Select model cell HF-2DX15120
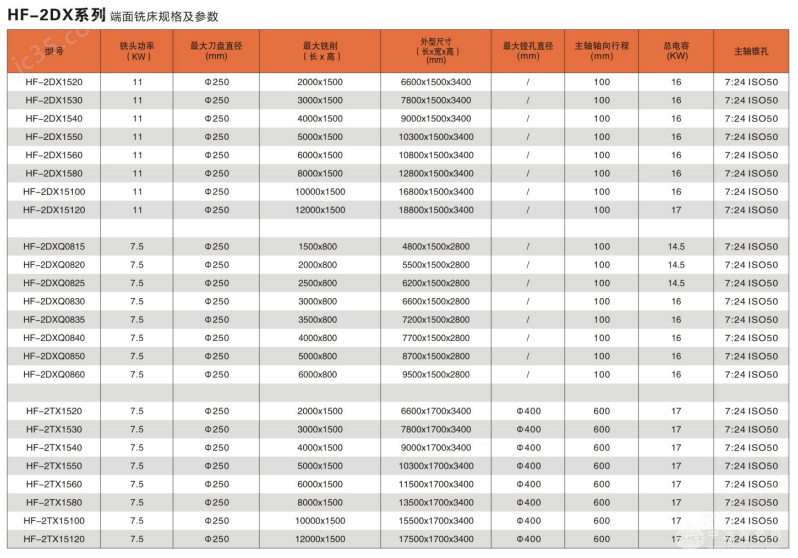This screenshot has width=798, height=558. click(54, 210)
